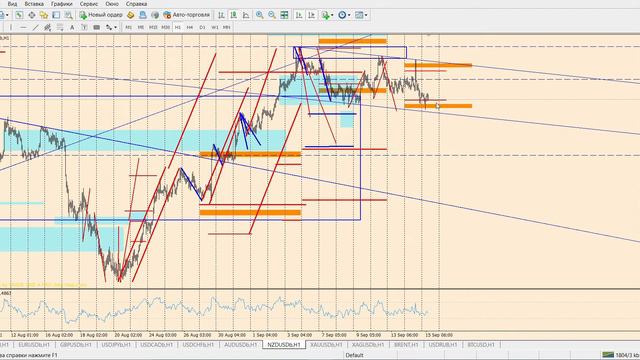The height and width of the screenshot is (360, 640).
Task: Select the Text 'A' tool
Action: (x=72, y=27)
